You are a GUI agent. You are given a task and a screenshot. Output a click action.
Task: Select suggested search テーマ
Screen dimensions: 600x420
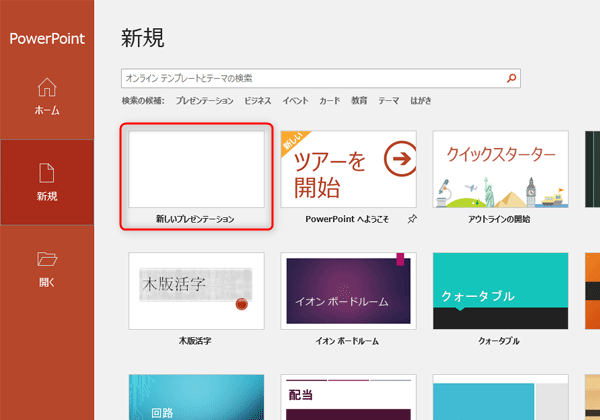[x=388, y=101]
